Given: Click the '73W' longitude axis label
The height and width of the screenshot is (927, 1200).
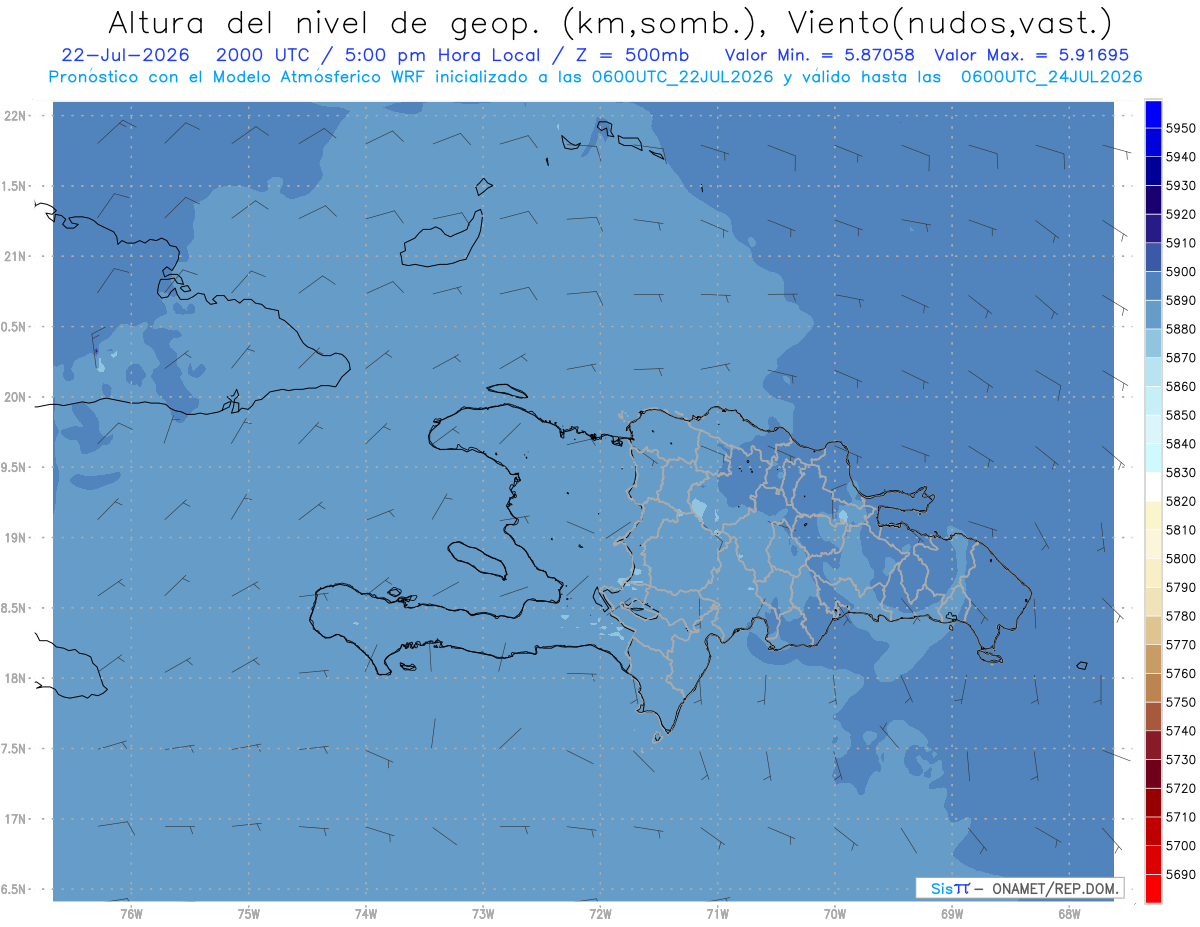Looking at the screenshot, I should click(483, 913).
